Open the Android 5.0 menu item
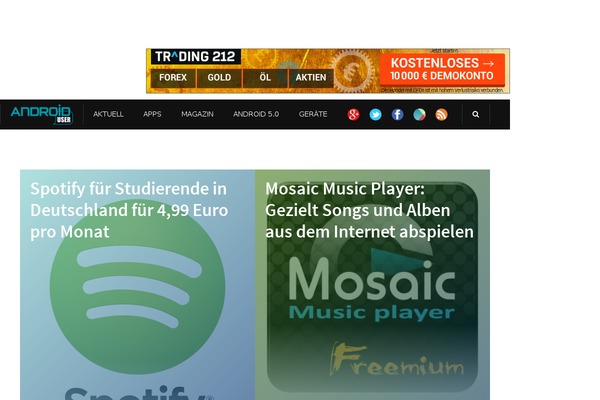 pyautogui.click(x=256, y=114)
